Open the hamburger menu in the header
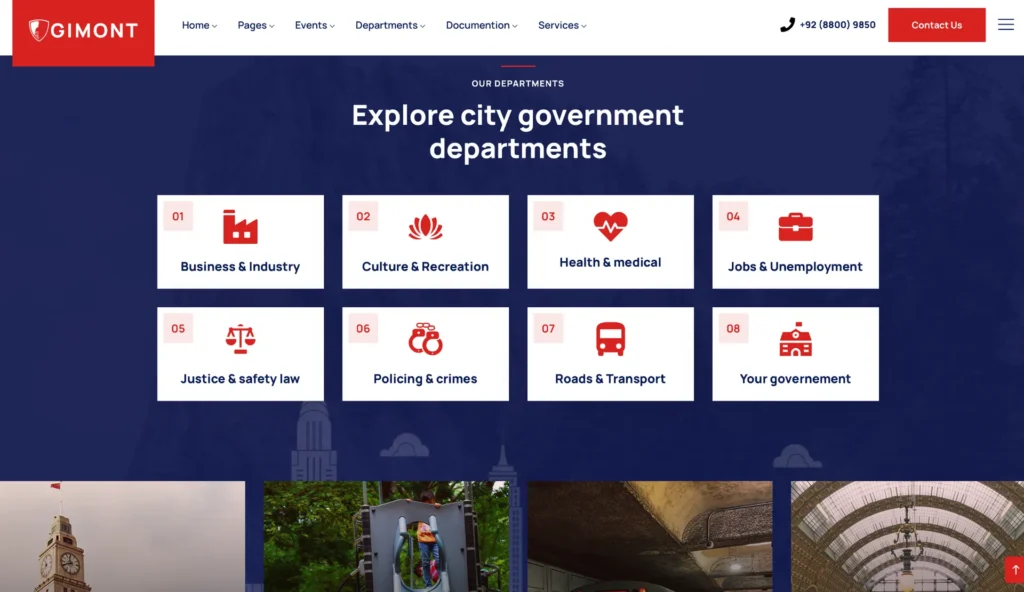 [1005, 25]
